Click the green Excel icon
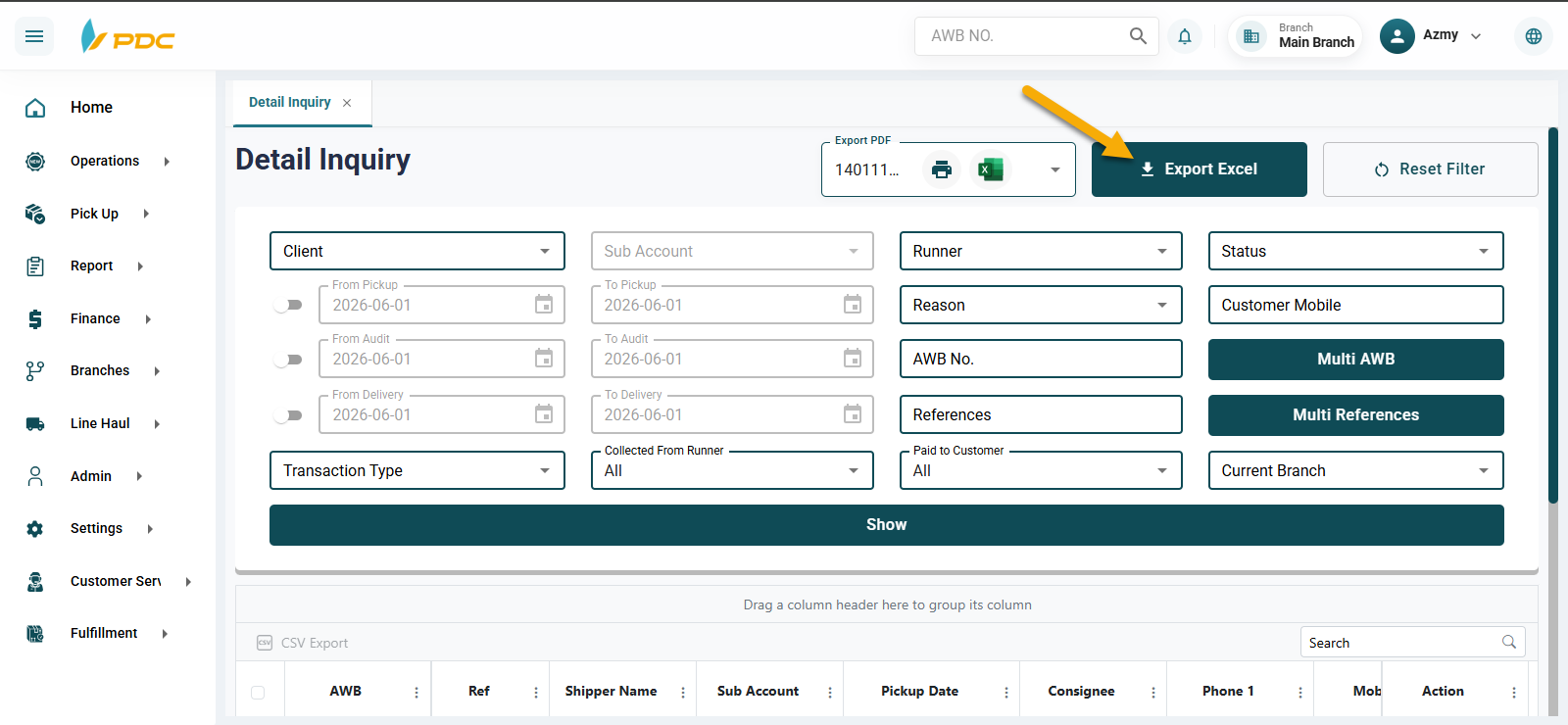 pos(991,169)
